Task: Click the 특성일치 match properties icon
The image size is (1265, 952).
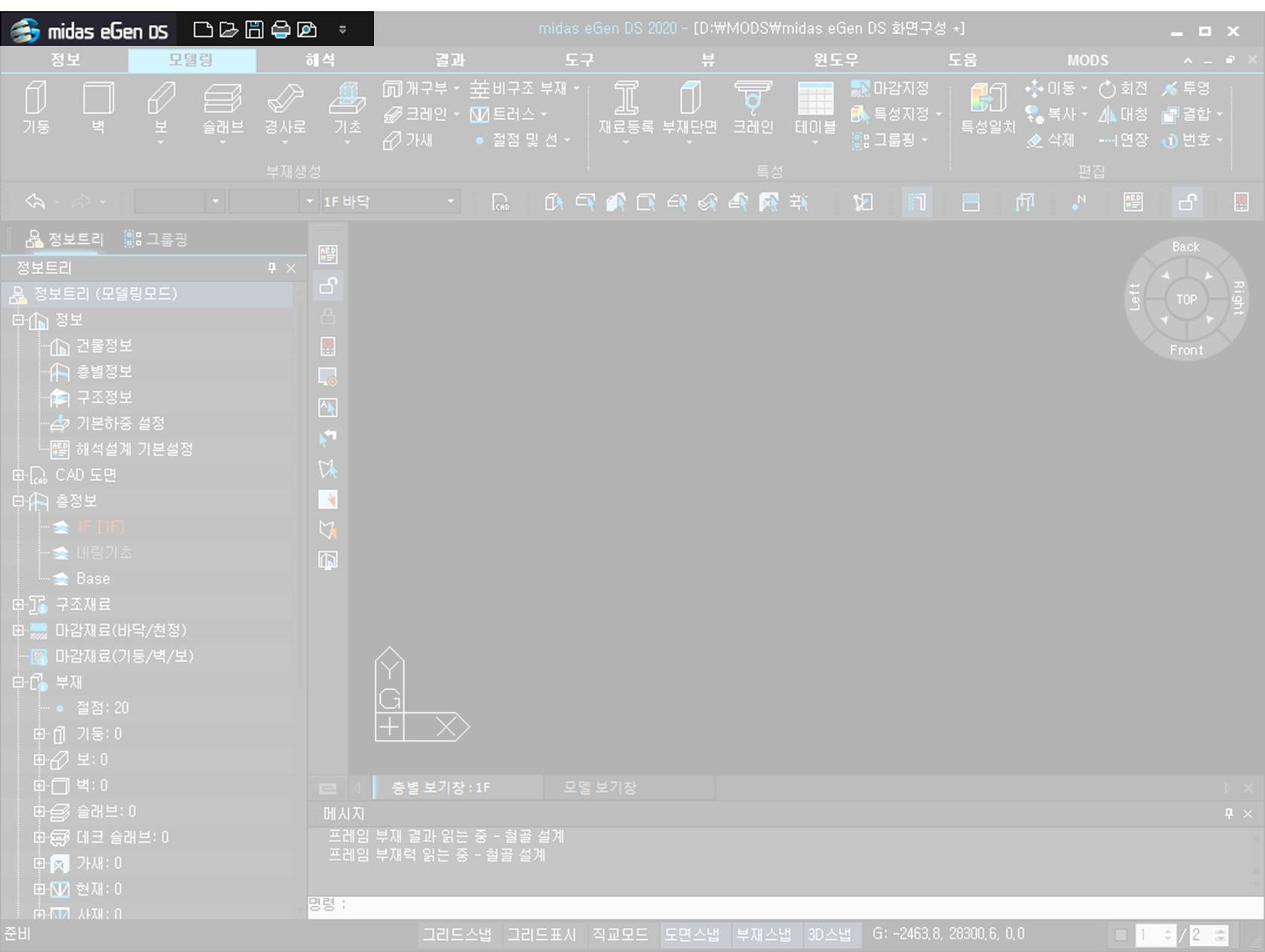Action: [988, 108]
